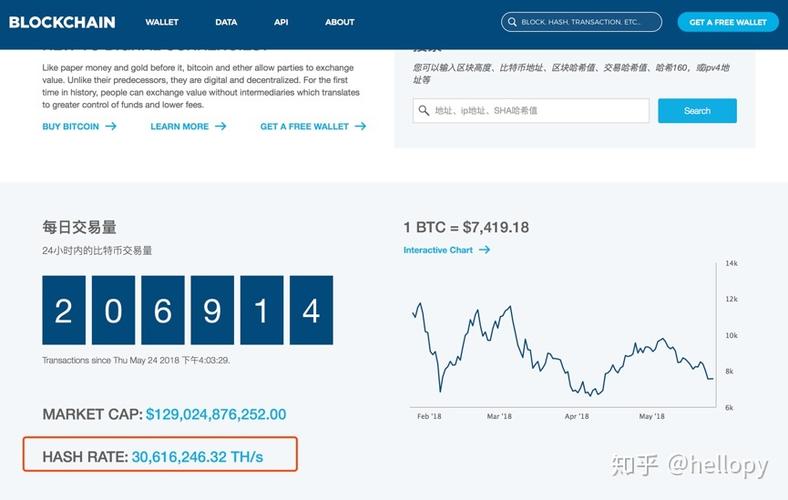The image size is (788, 500).
Task: Click the arrow after the GET A FREE WALLET link
Action: click(360, 127)
